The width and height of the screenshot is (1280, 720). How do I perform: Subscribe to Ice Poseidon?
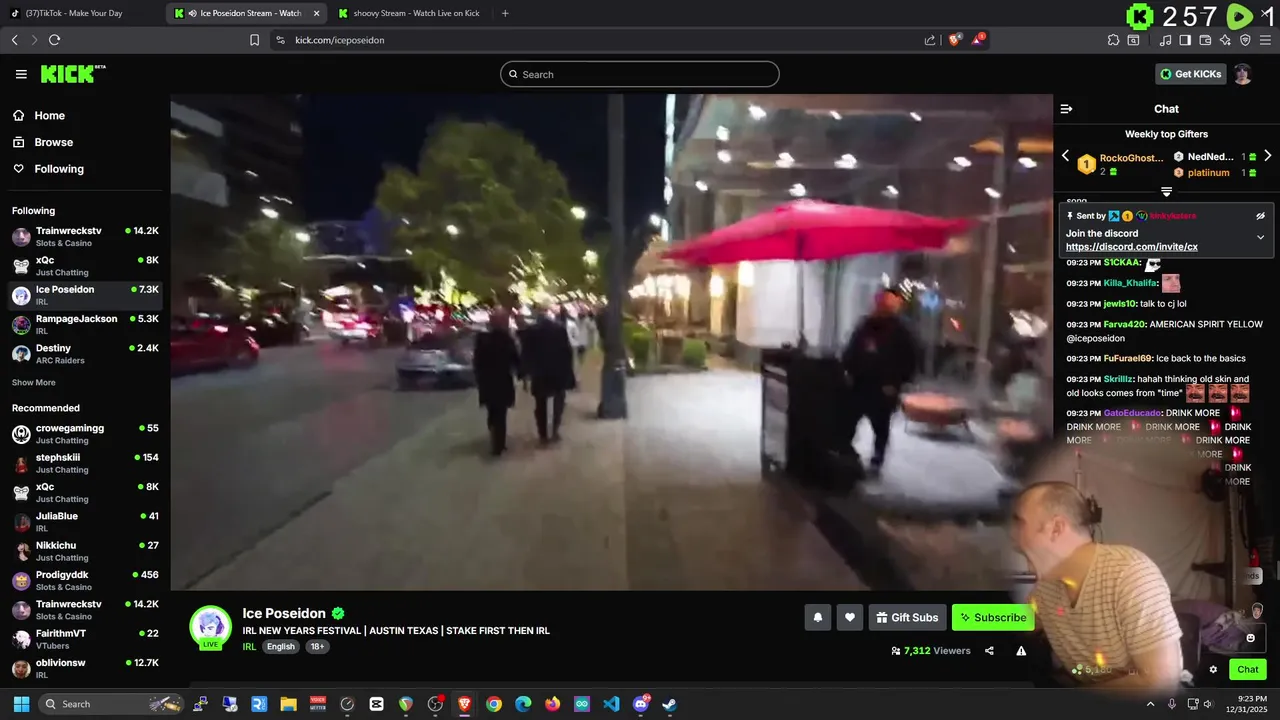coord(993,617)
